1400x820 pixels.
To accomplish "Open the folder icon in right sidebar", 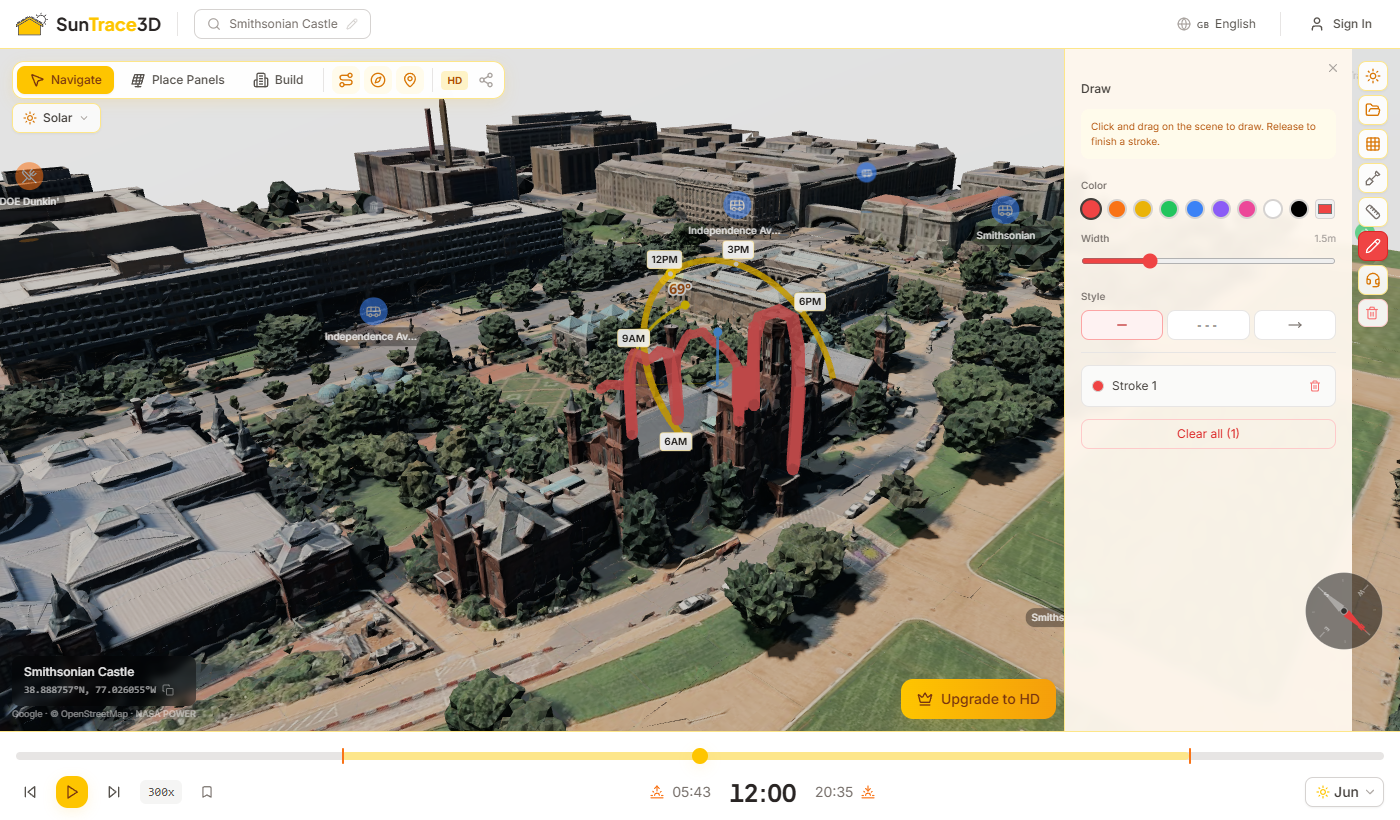I will [x=1373, y=110].
